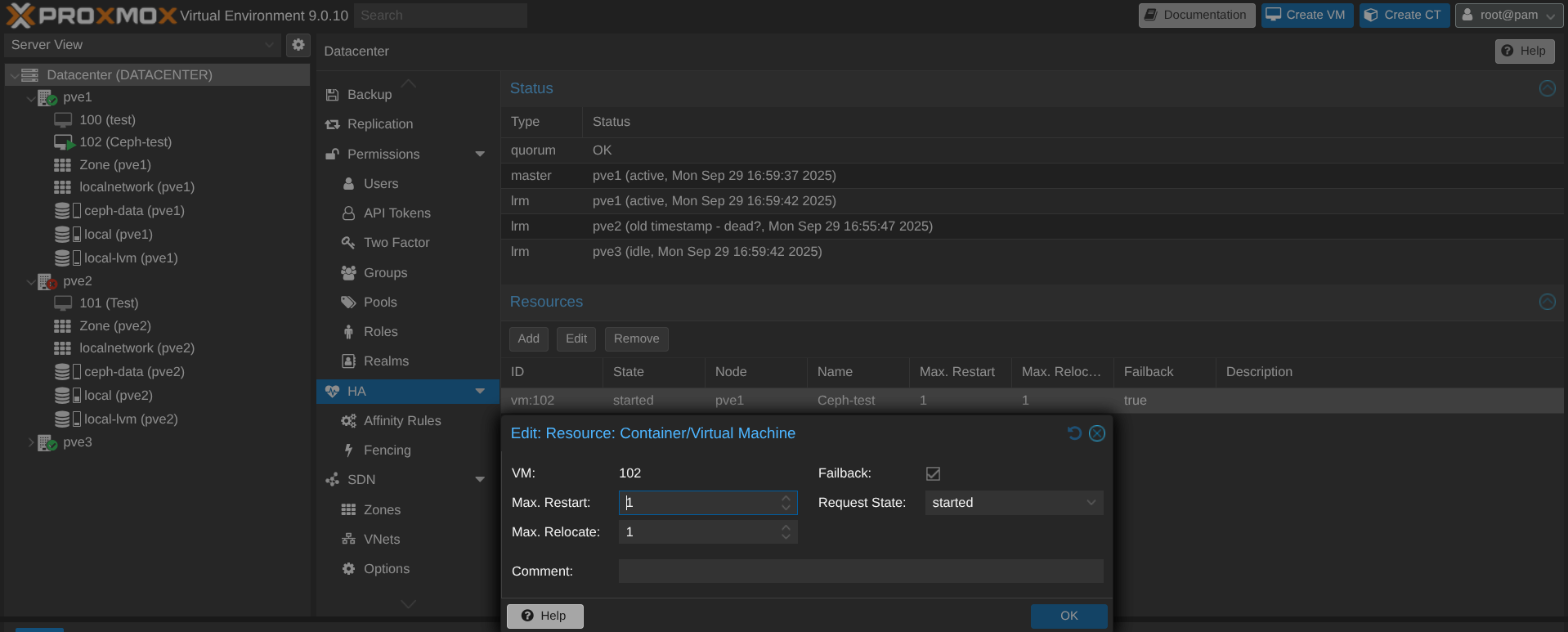Click the Ceph-test VM 102 icon in tree
This screenshot has height=632, width=1568.
point(64,142)
